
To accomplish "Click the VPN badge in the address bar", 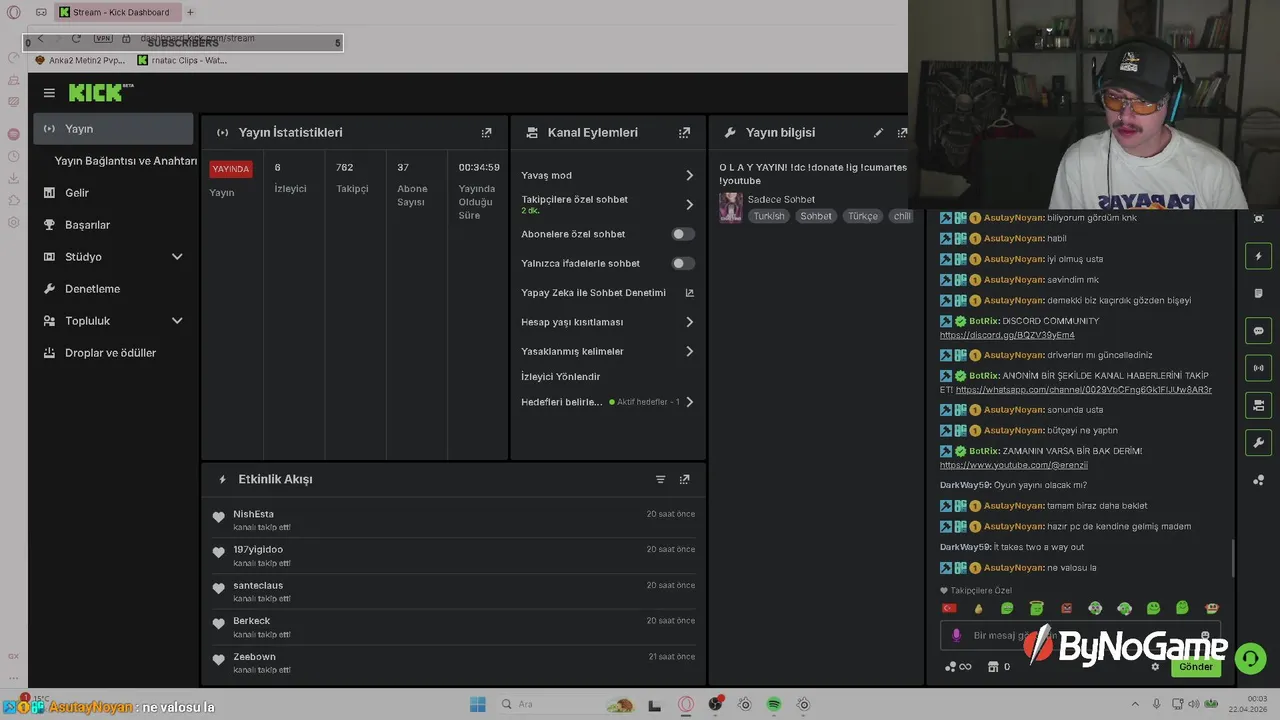I will (x=103, y=39).
